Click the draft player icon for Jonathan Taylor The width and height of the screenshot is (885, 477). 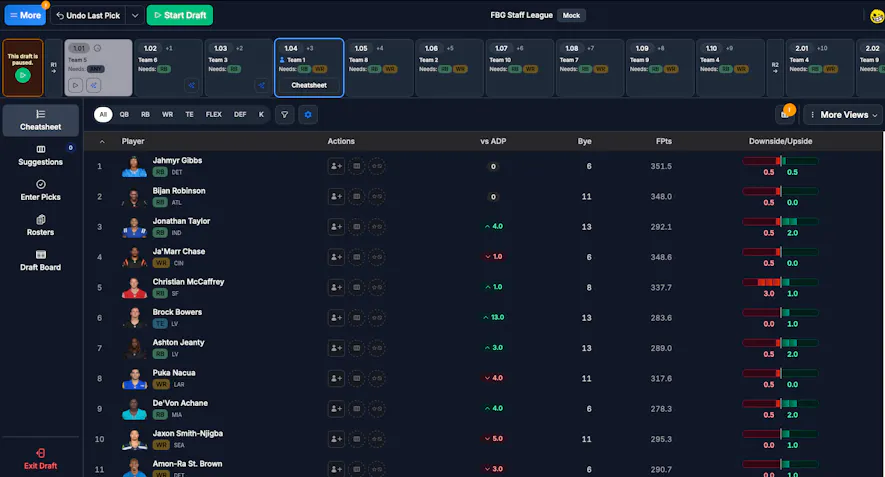point(336,226)
